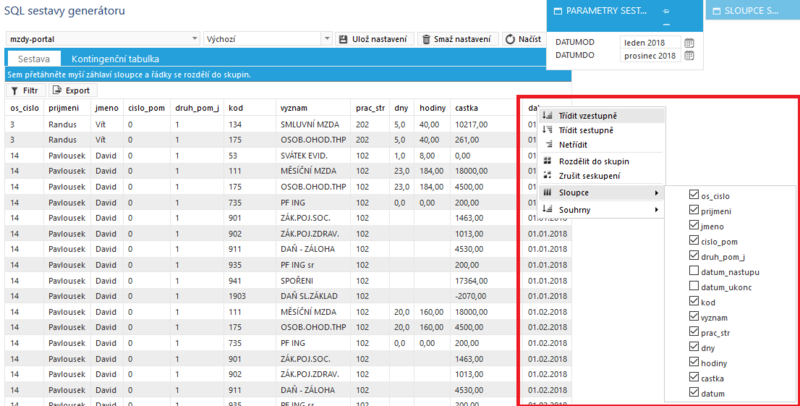Uncheck the datum column checkbox
This screenshot has height=406, width=800.
click(693, 392)
